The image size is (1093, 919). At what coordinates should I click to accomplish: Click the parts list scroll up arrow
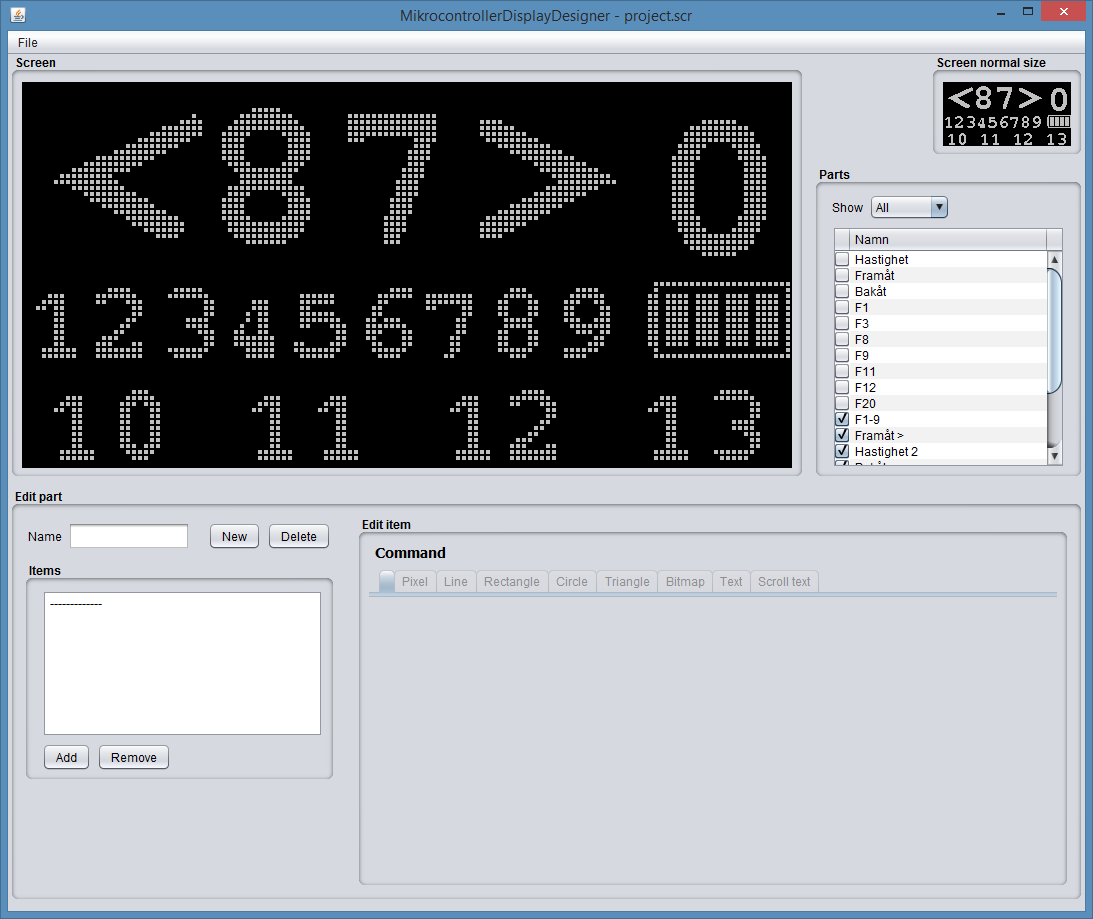[x=1055, y=259]
